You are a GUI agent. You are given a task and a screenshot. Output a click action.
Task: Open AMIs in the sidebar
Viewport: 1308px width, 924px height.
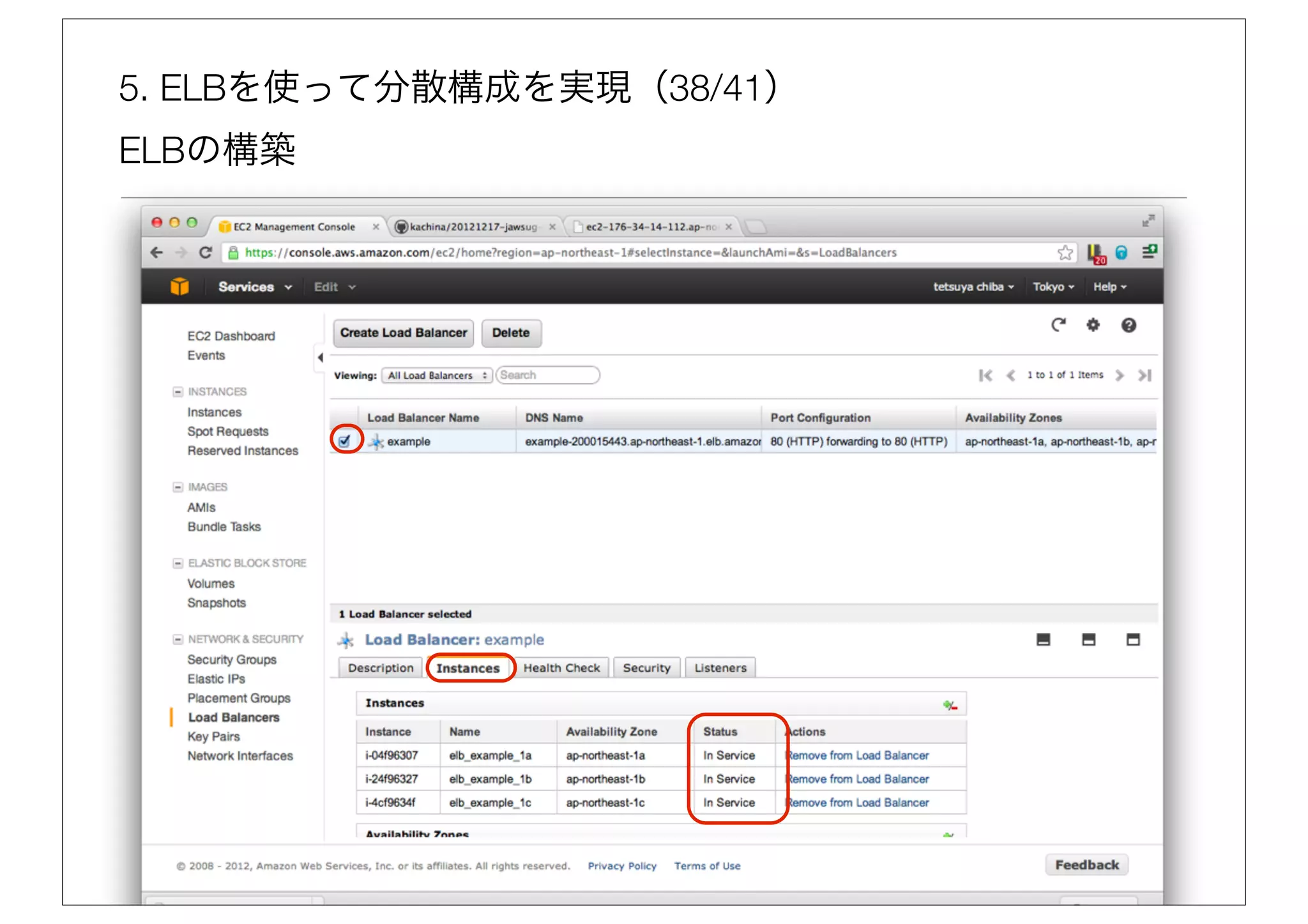coord(201,508)
